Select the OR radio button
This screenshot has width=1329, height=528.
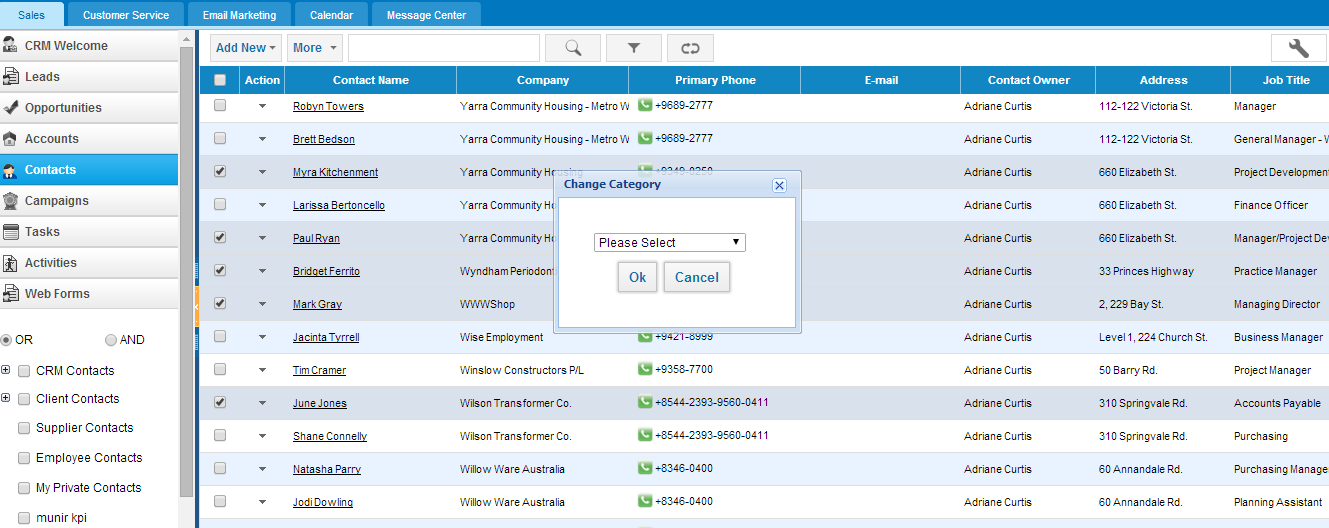click(x=6, y=340)
